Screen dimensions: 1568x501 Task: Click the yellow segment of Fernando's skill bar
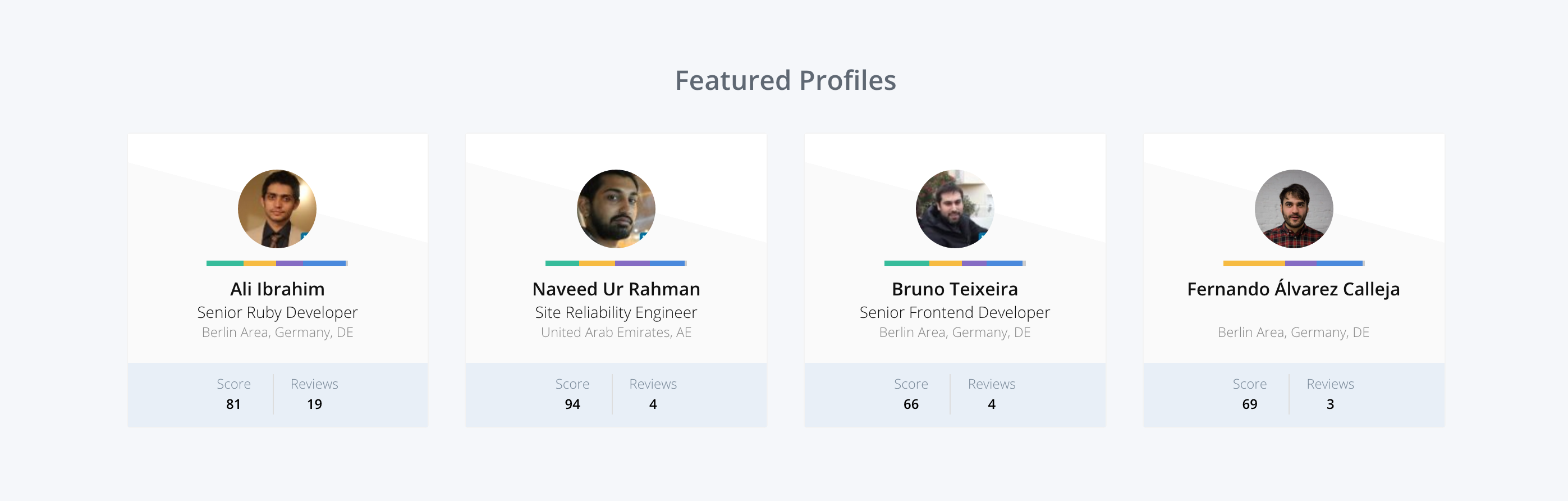click(1254, 263)
